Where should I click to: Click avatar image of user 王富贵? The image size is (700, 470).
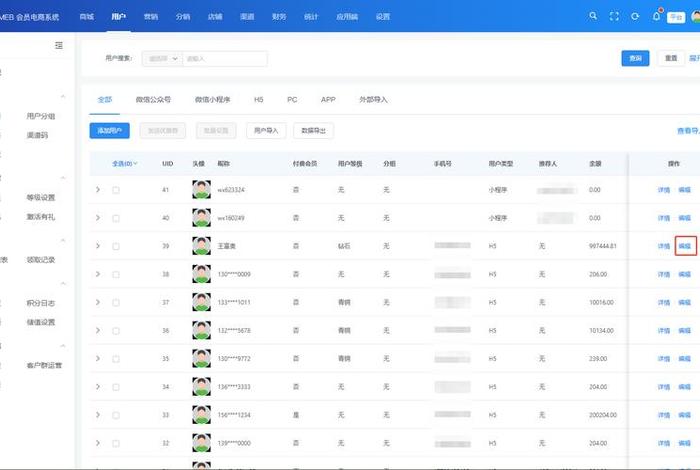pos(201,246)
